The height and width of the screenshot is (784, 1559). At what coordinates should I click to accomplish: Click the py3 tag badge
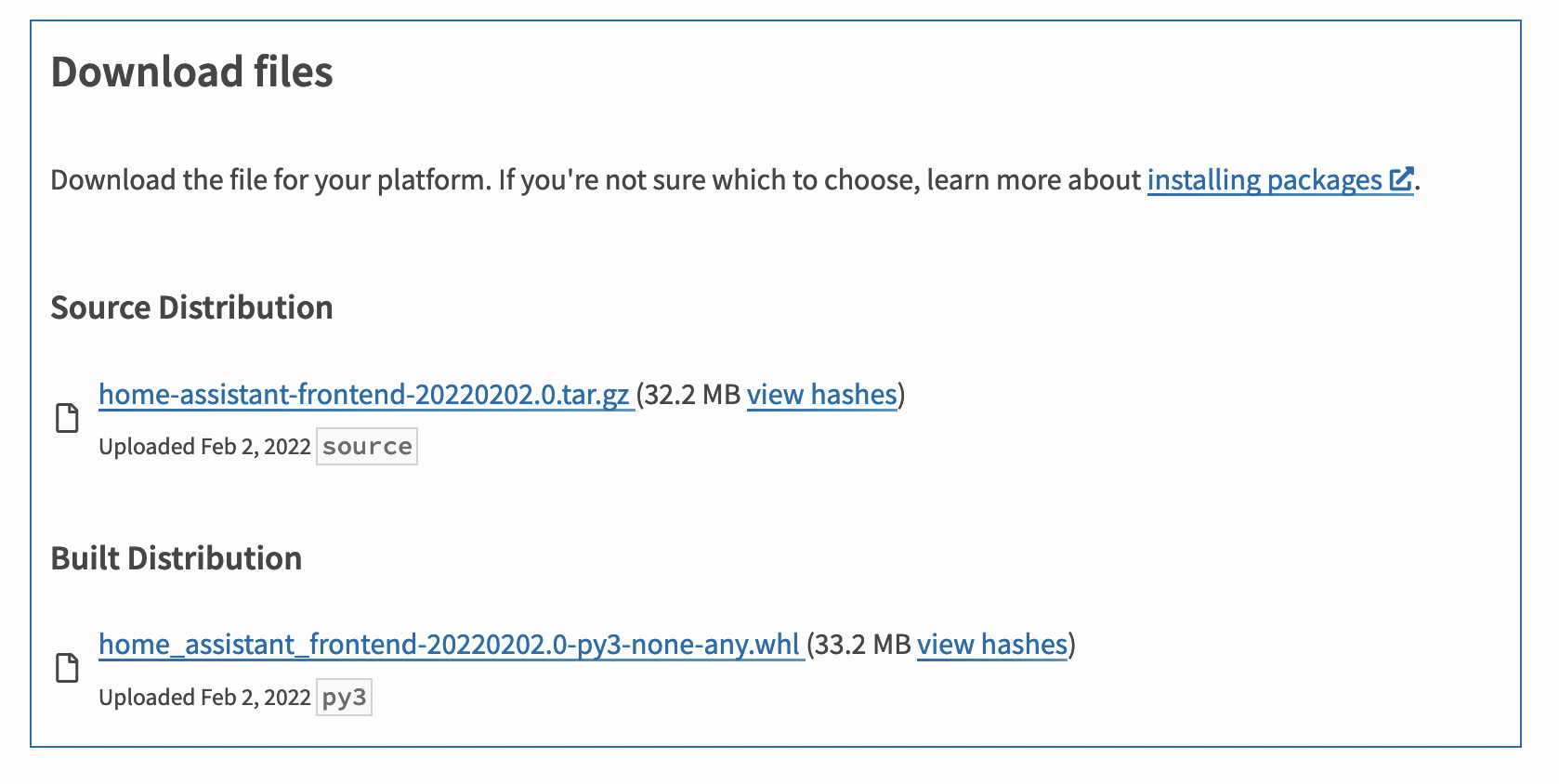[x=343, y=697]
